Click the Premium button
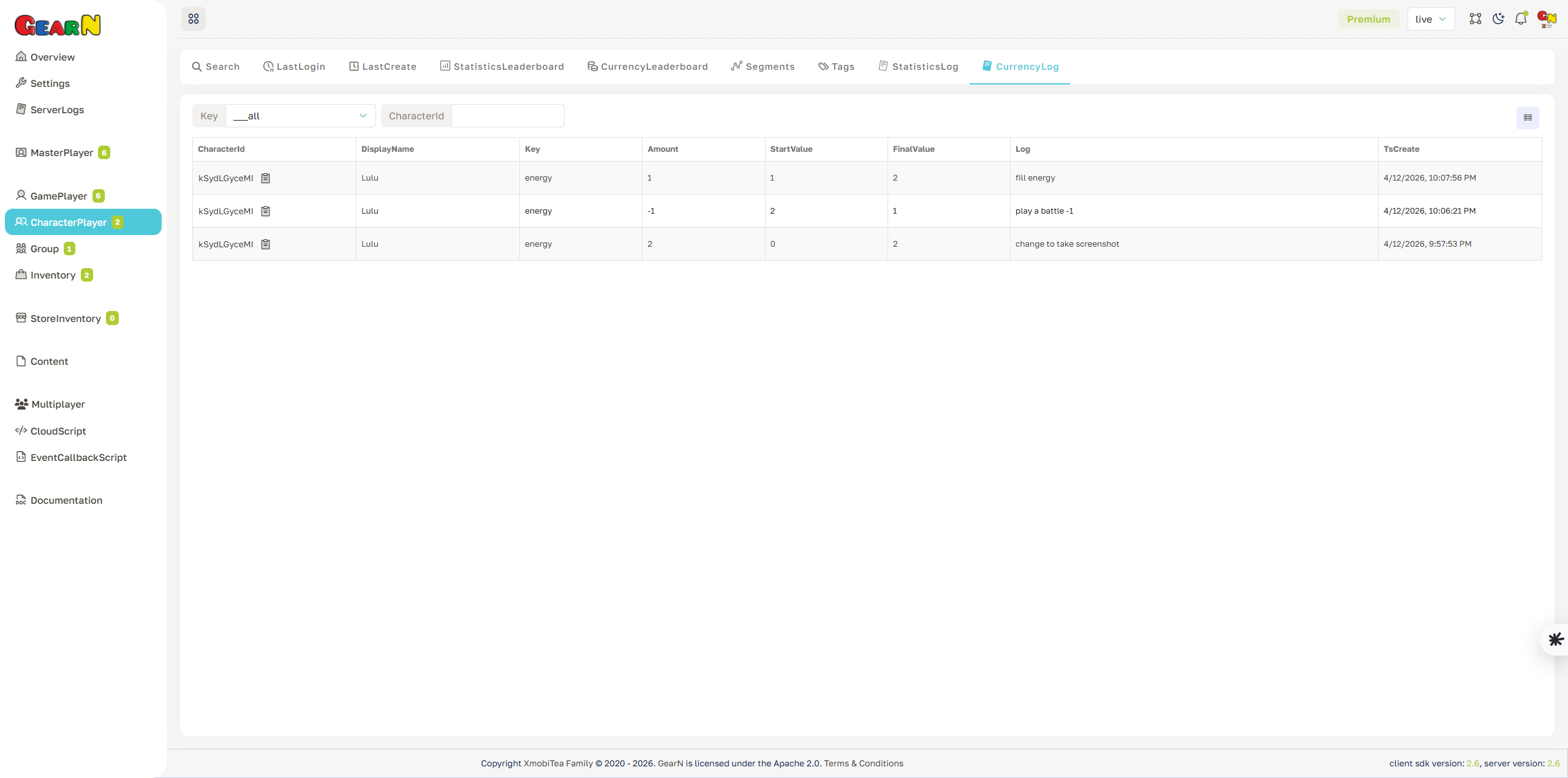The width and height of the screenshot is (1568, 778). coord(1368,18)
